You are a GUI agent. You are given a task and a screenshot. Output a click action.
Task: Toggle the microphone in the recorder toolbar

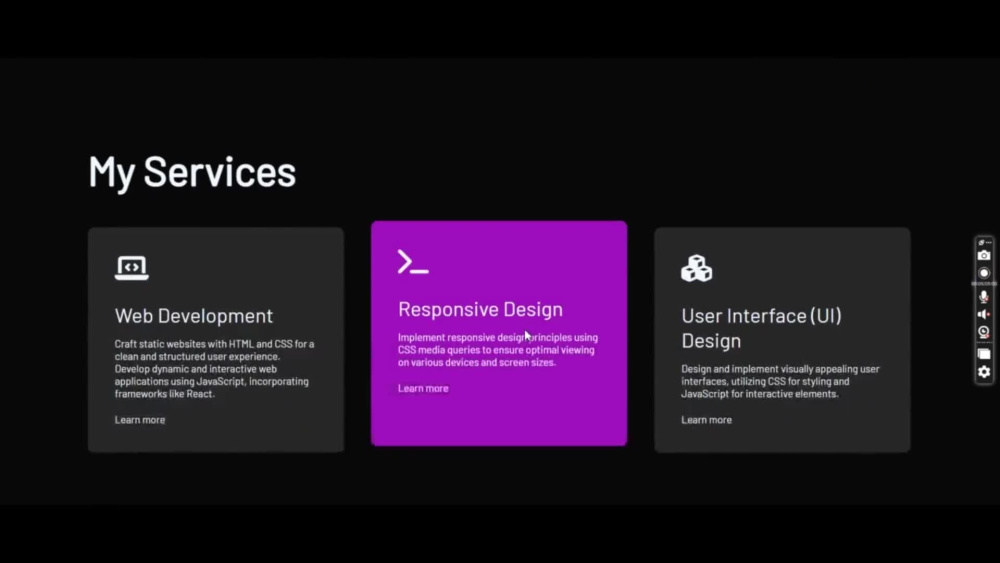point(984,296)
